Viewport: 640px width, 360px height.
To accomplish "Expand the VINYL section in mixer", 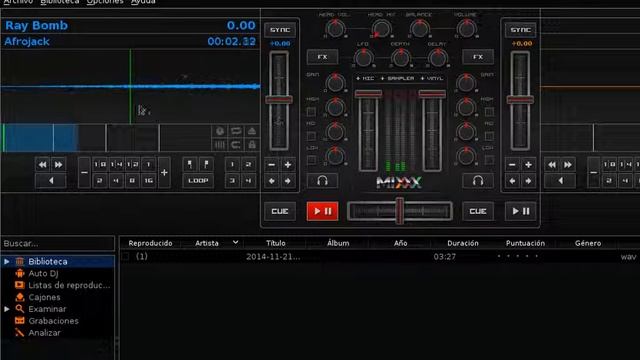I will tap(432, 78).
